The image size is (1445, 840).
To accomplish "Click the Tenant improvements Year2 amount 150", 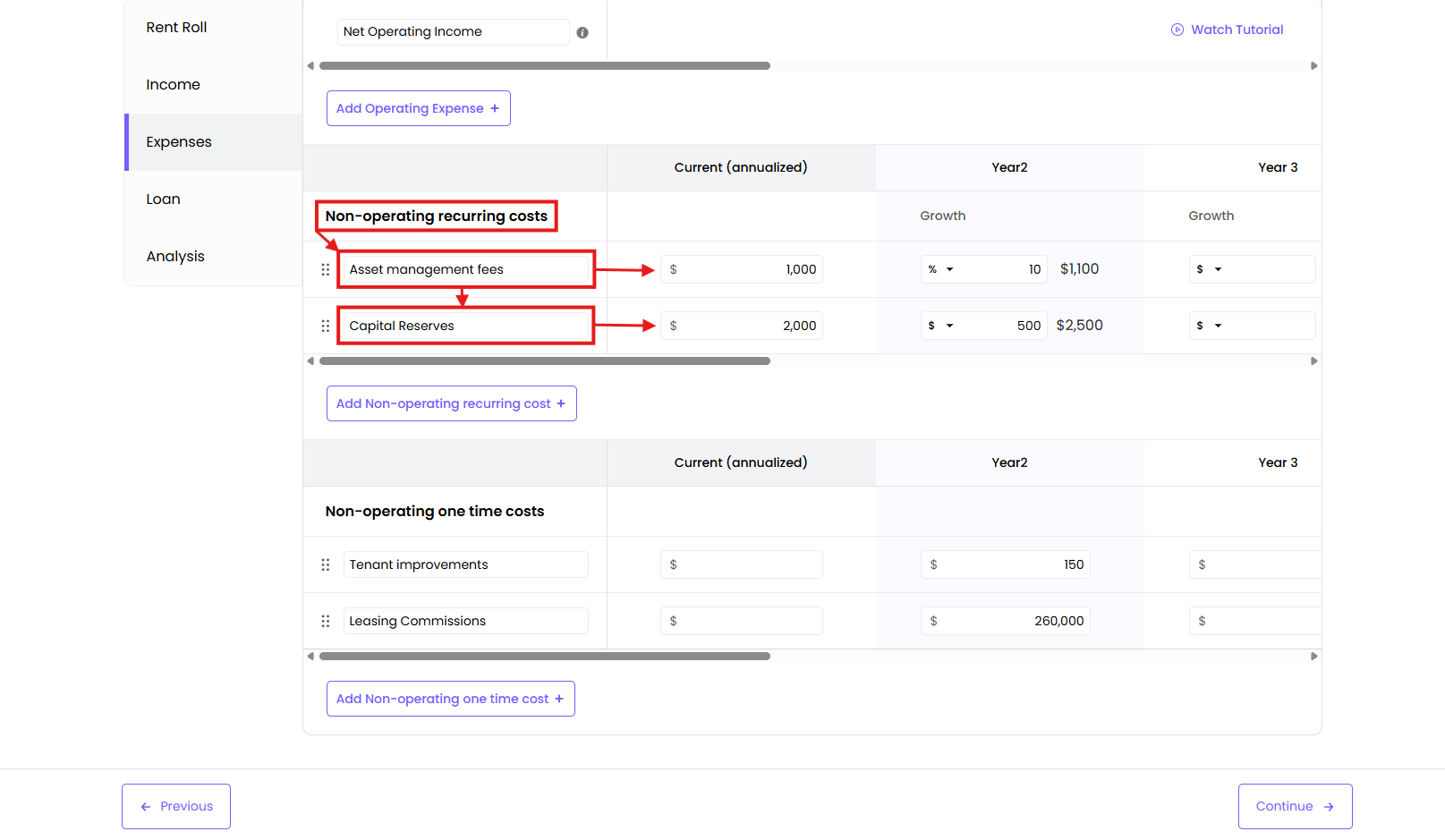I will click(1006, 564).
